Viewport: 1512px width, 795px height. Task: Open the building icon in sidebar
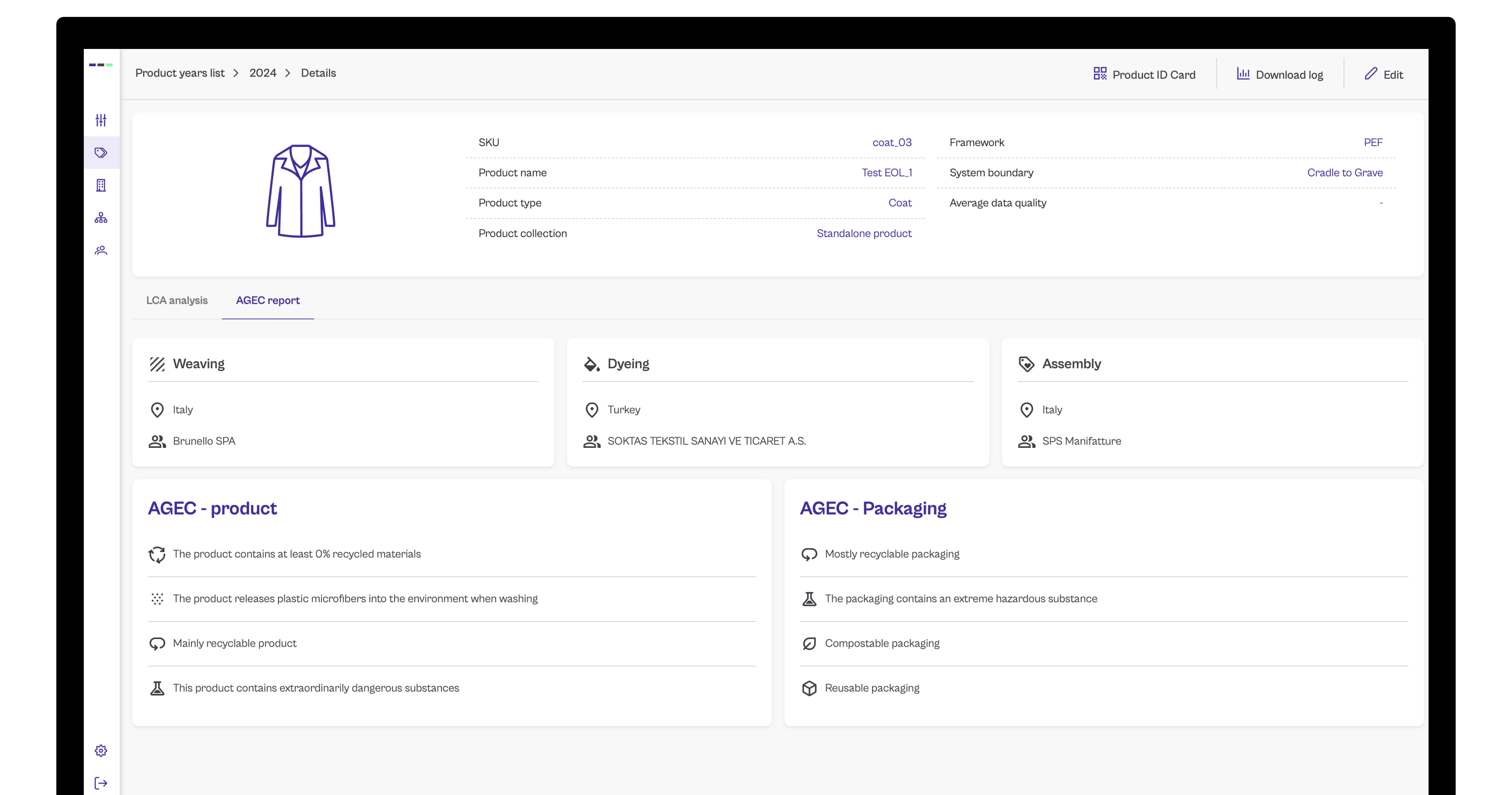[x=101, y=186]
